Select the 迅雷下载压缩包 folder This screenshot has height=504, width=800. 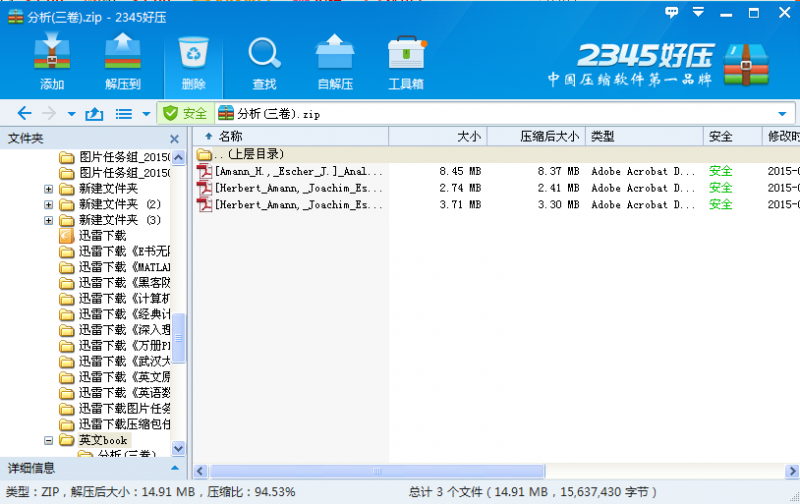click(115, 424)
